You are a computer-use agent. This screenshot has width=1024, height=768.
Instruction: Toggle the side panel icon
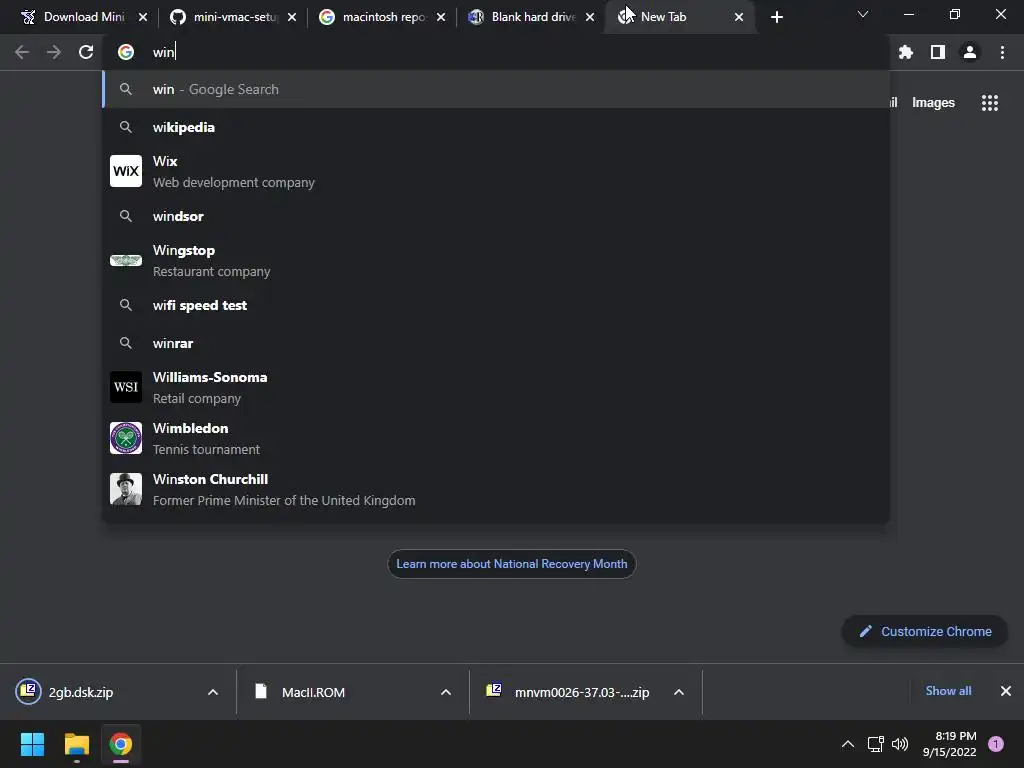[x=938, y=52]
